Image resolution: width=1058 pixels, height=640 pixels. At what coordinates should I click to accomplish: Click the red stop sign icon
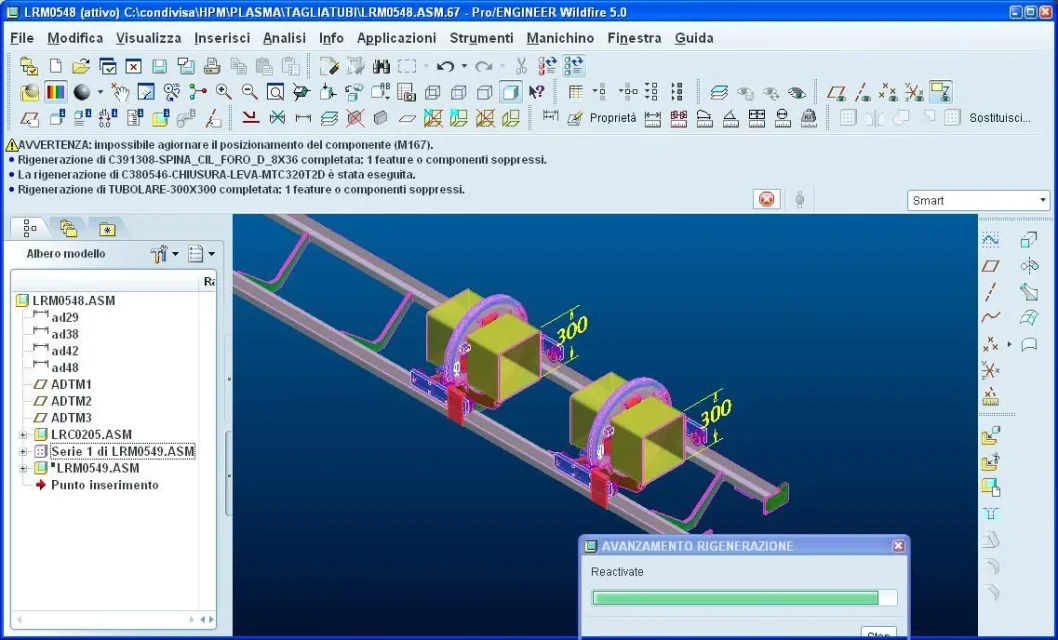point(767,199)
